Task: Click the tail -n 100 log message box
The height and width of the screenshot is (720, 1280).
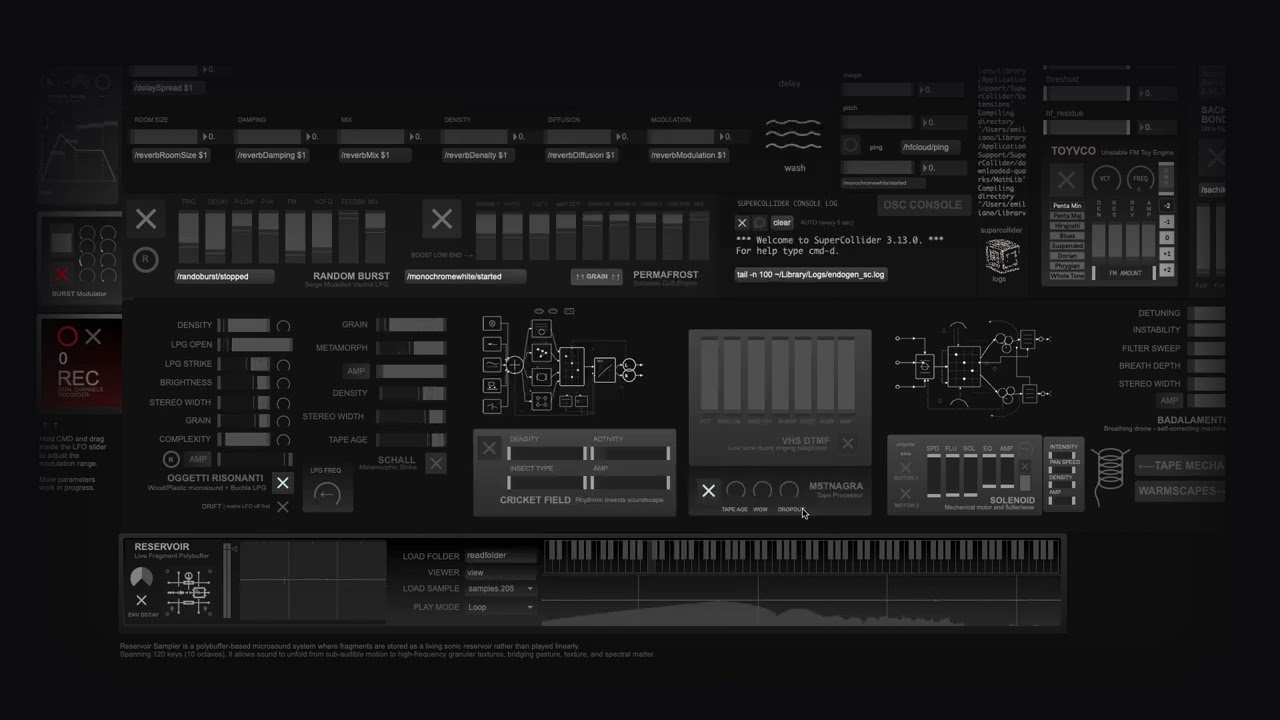Action: (811, 274)
